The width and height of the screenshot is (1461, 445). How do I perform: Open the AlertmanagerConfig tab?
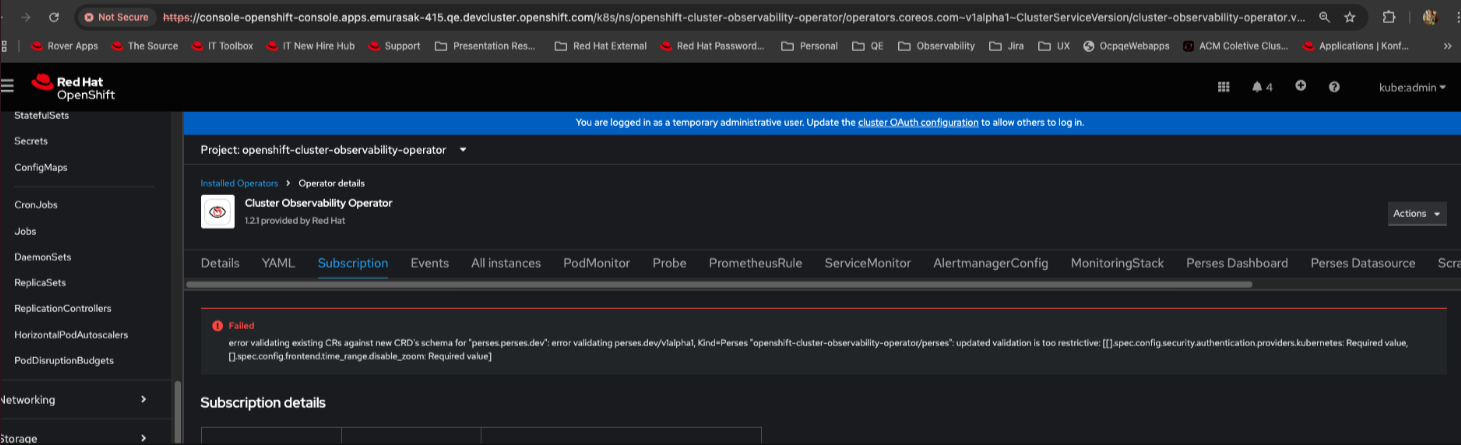[991, 263]
